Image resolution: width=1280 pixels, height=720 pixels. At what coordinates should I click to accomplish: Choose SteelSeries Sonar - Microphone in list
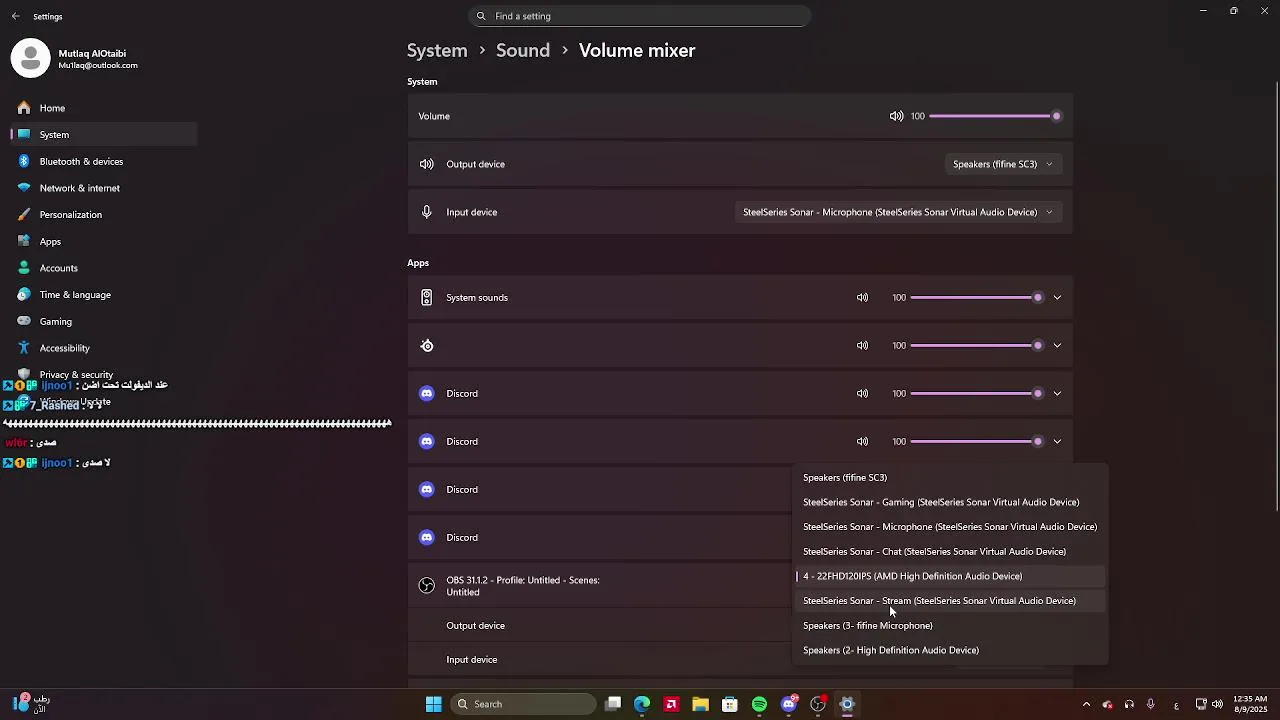coord(951,527)
